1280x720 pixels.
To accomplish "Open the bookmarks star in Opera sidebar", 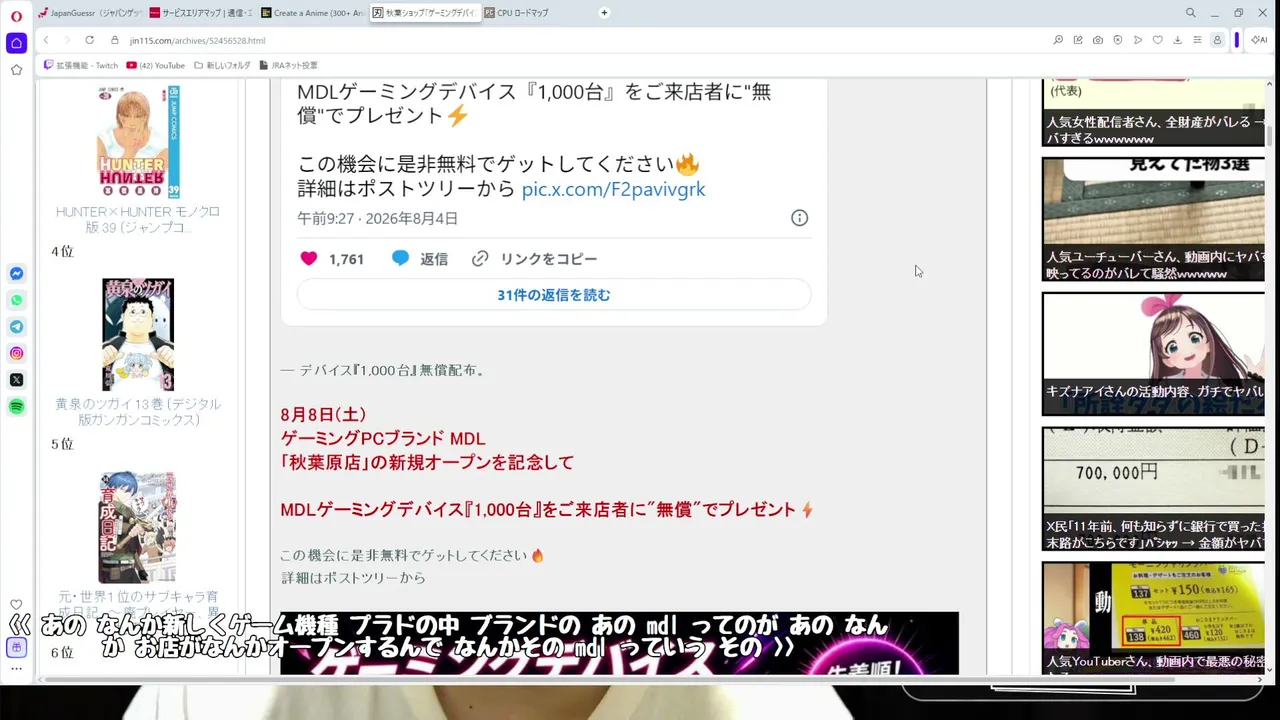I will (x=16, y=70).
